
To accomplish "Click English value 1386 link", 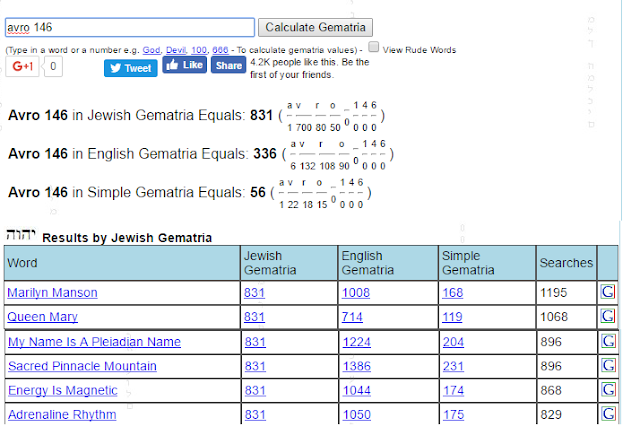I will [x=357, y=366].
